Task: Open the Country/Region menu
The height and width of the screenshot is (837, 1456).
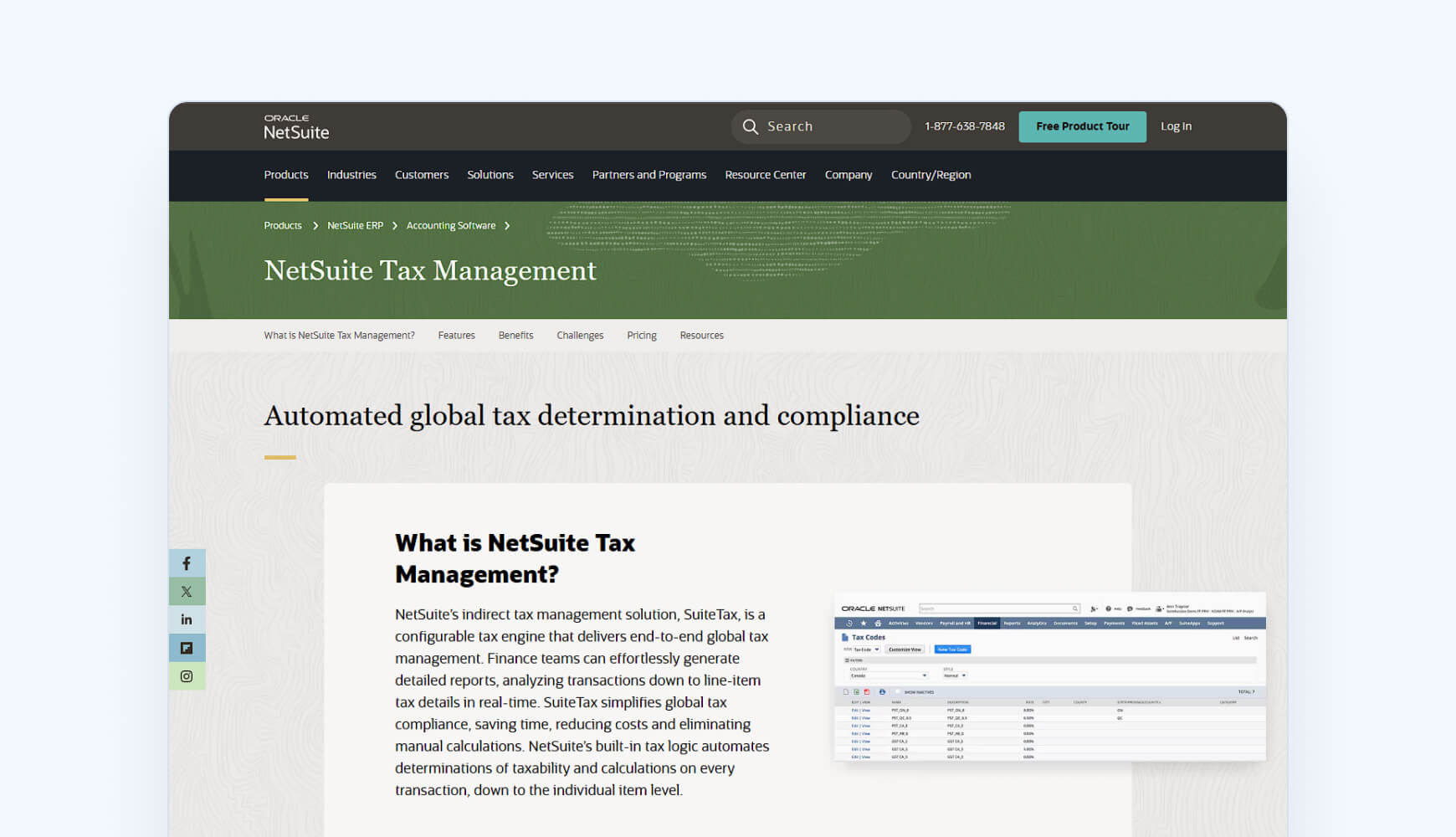Action: 931,175
